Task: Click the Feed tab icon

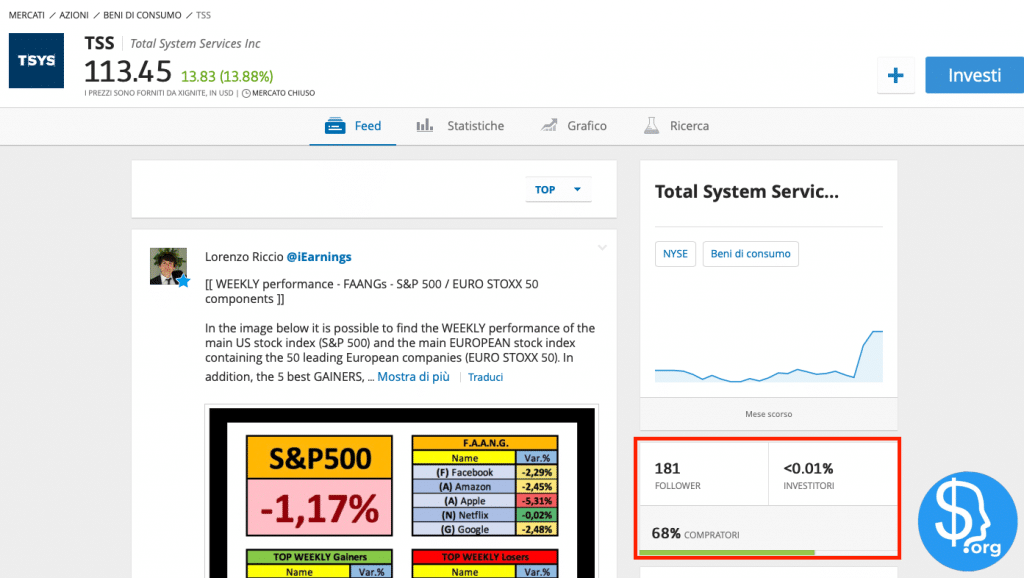Action: 335,125
